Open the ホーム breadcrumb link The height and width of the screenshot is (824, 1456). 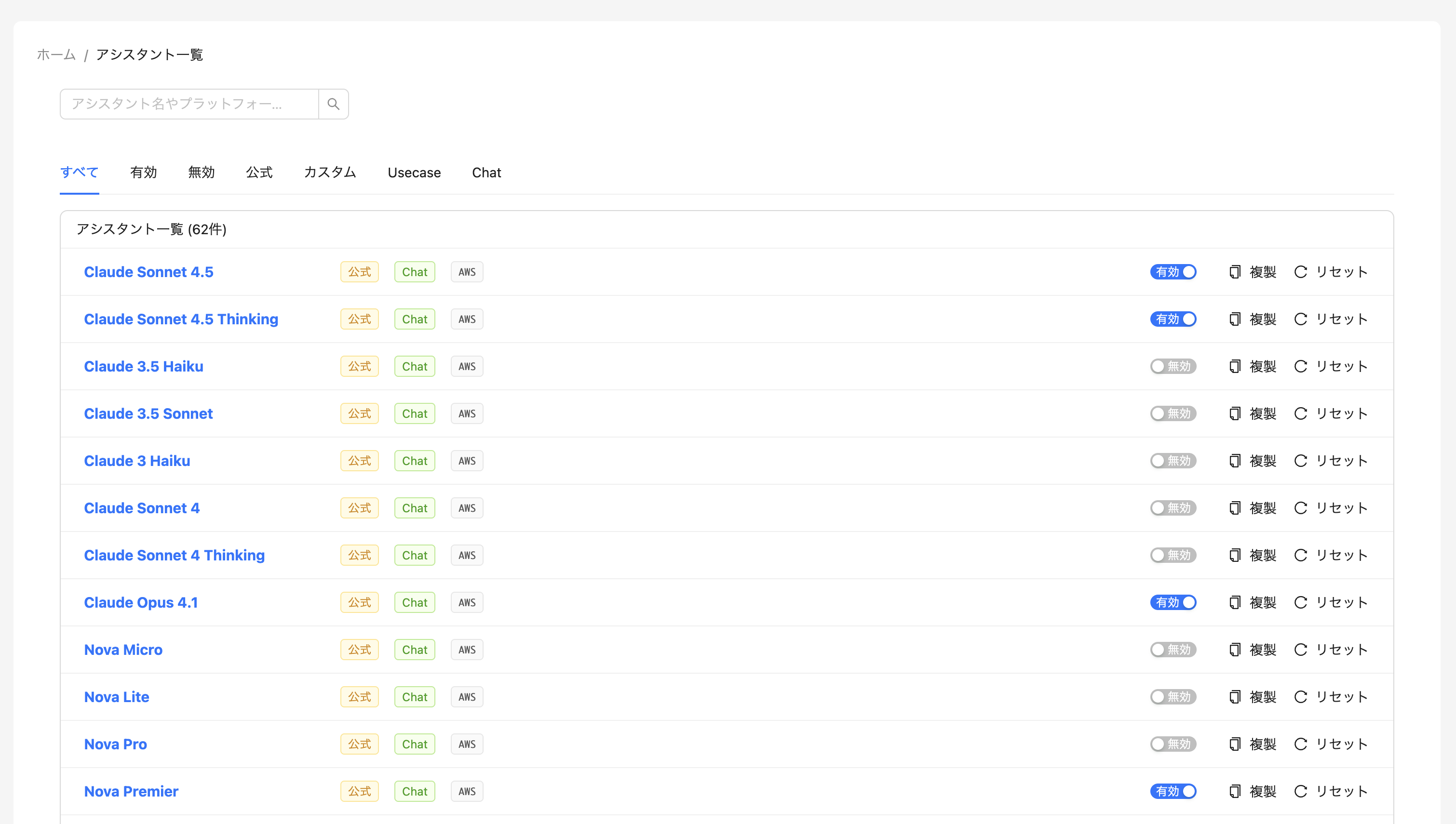click(55, 54)
